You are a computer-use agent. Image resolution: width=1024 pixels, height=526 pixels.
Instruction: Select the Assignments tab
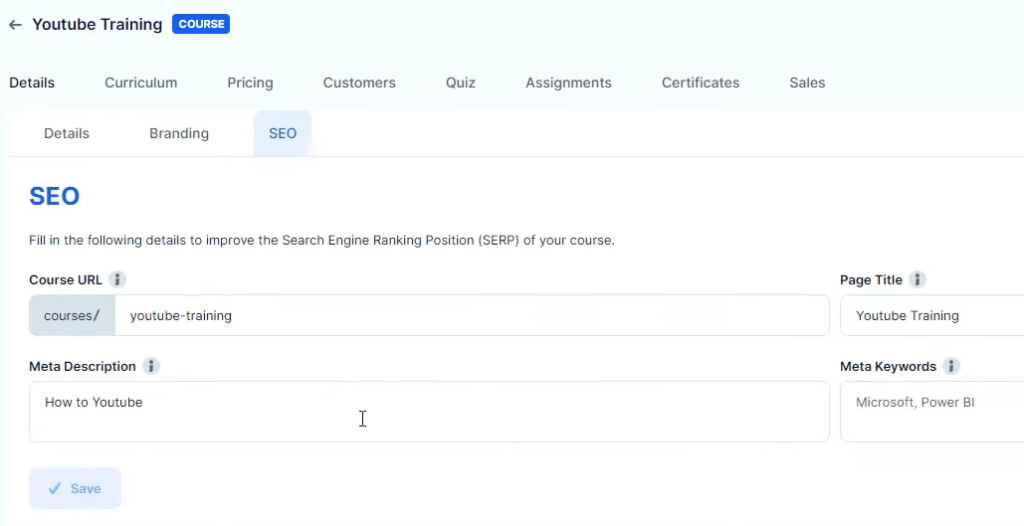568,83
